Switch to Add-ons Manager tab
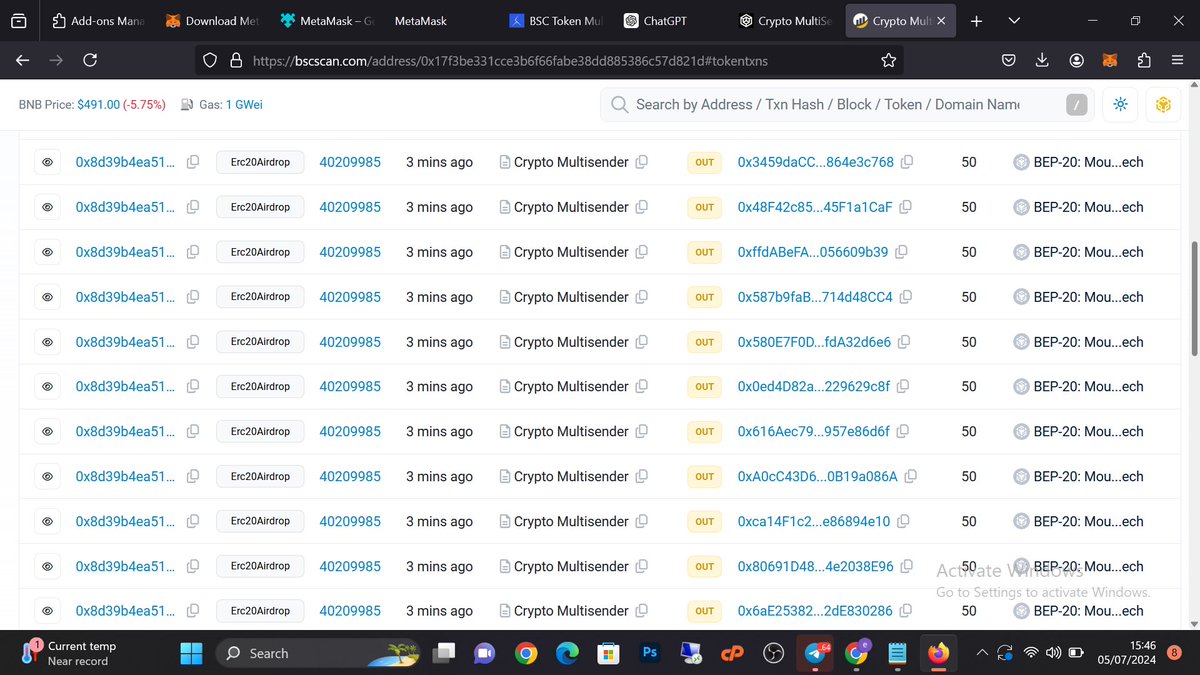 [96, 21]
